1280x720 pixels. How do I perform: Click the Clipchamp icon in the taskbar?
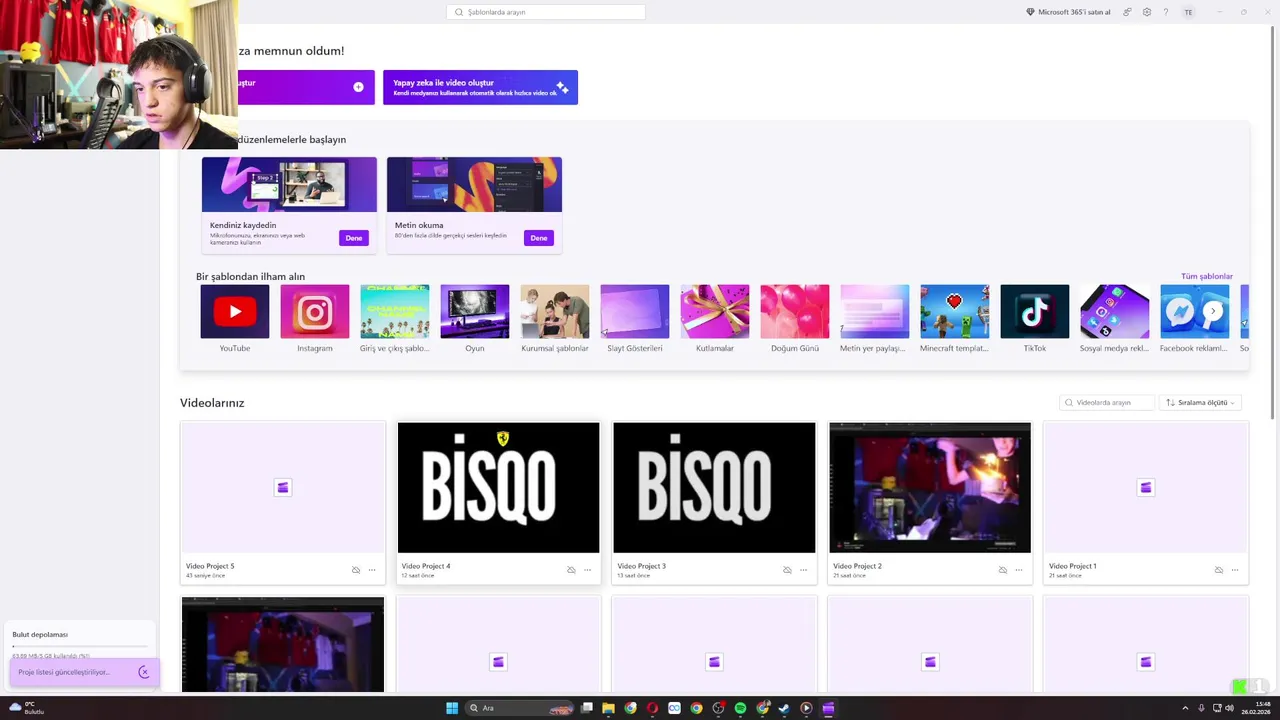click(x=828, y=708)
